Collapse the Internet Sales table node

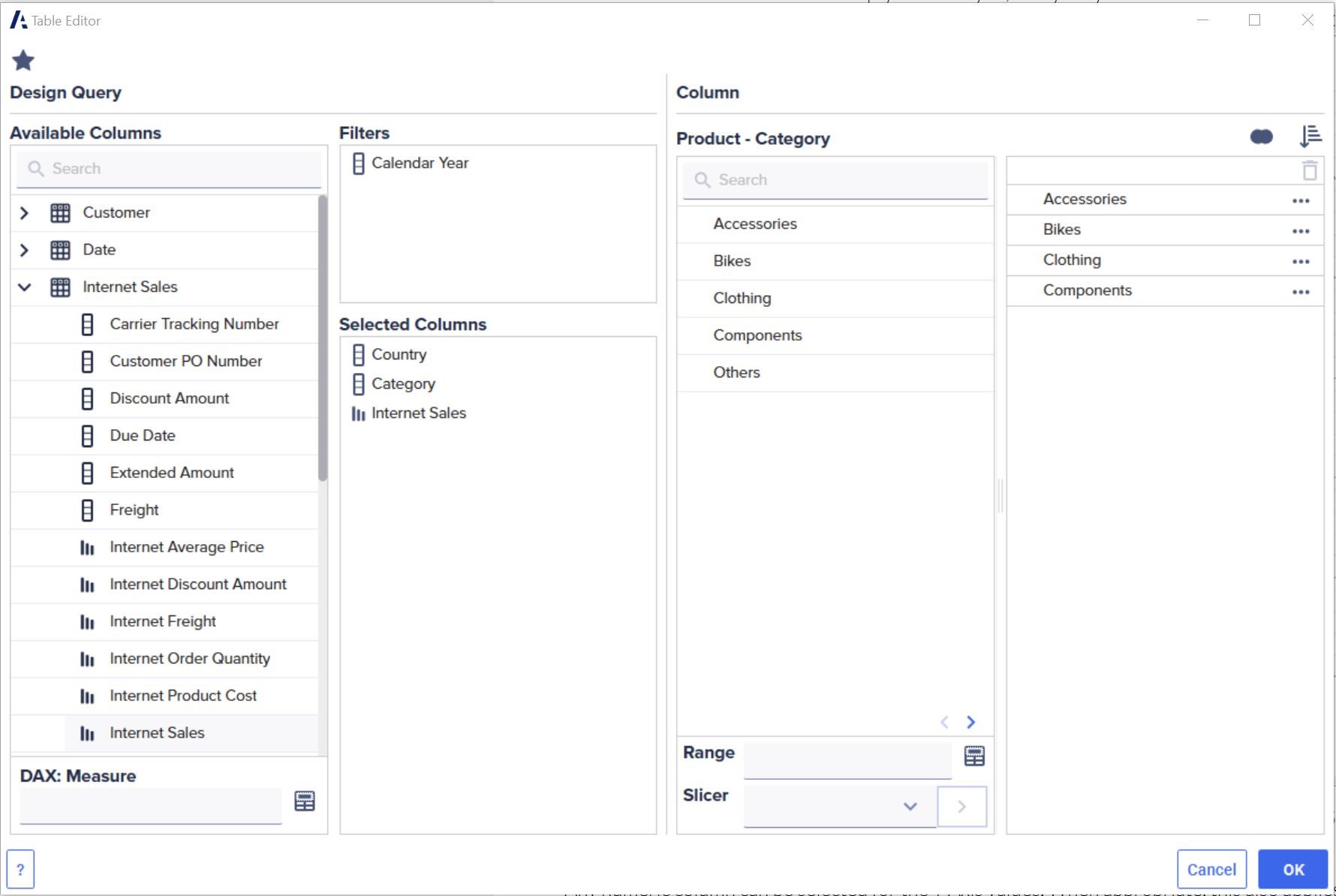tap(24, 287)
